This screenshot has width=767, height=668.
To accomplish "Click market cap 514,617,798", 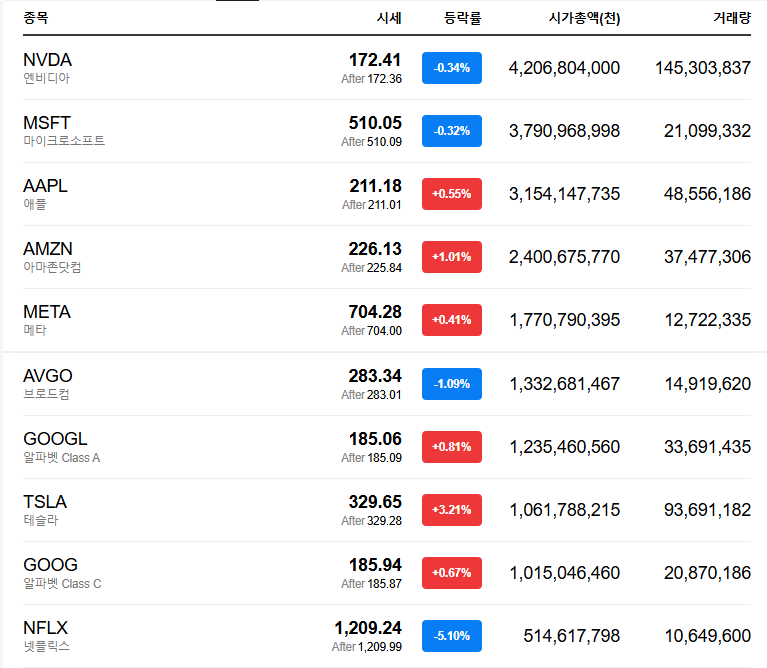I will coord(572,636).
